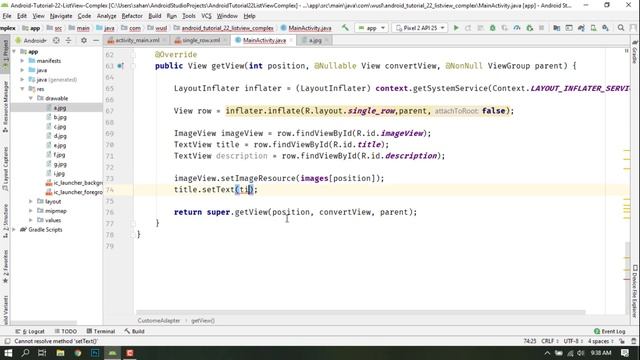640x360 pixels.
Task: Collapse the res folder
Action: coord(22,89)
